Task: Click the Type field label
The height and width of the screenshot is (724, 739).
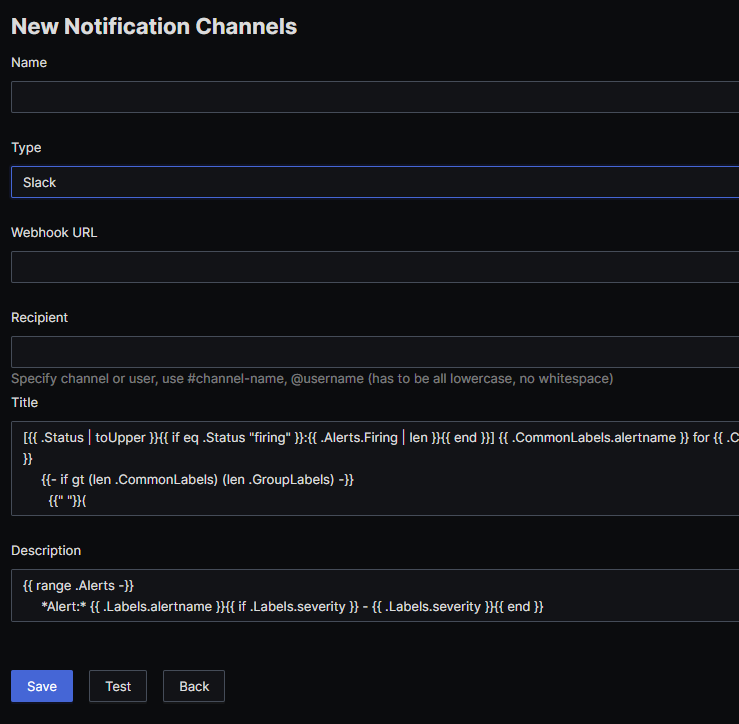Action: pyautogui.click(x=26, y=148)
